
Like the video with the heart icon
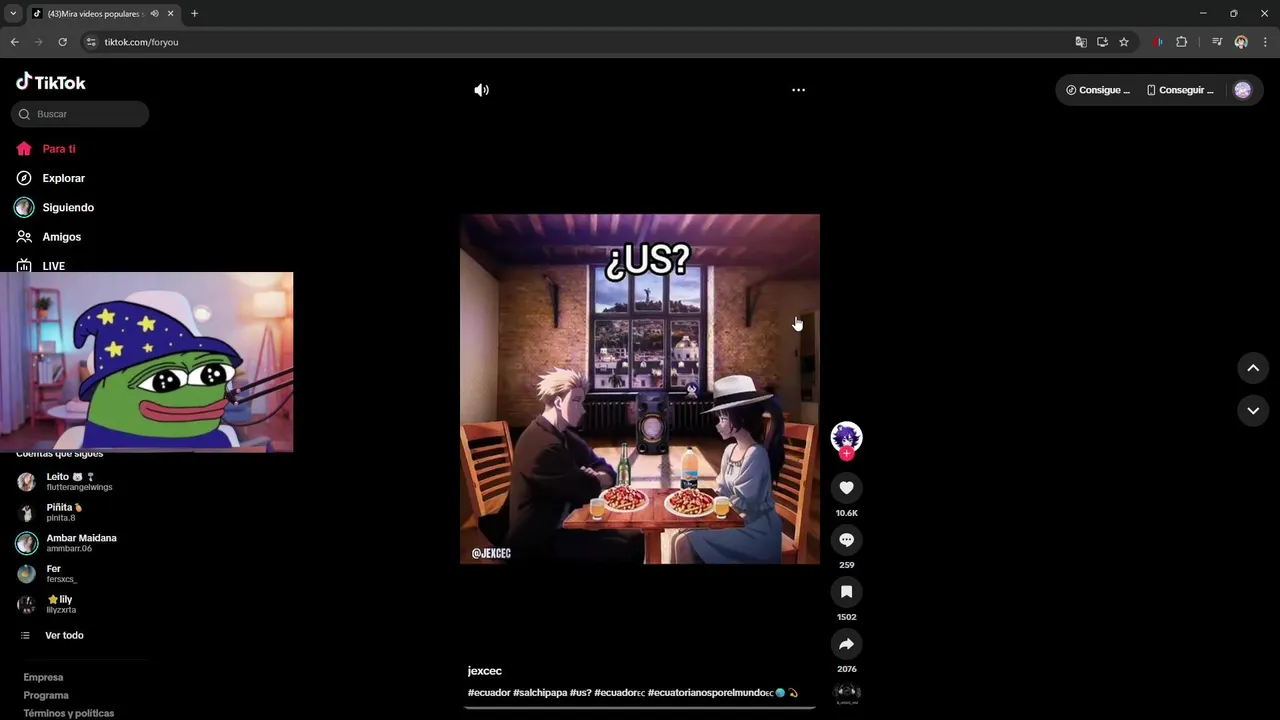(846, 487)
